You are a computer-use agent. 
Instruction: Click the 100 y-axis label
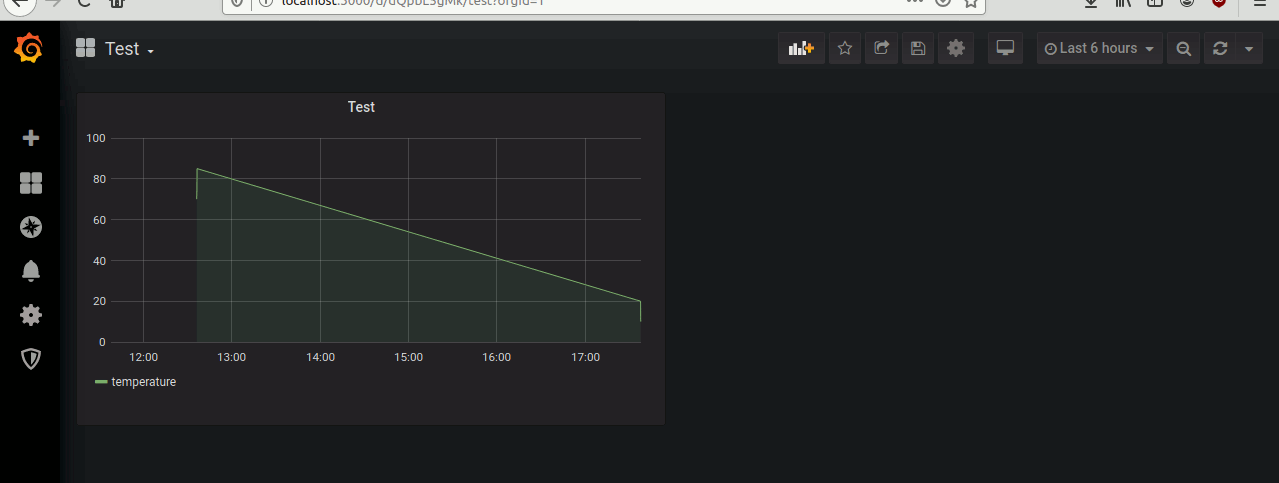[96, 138]
